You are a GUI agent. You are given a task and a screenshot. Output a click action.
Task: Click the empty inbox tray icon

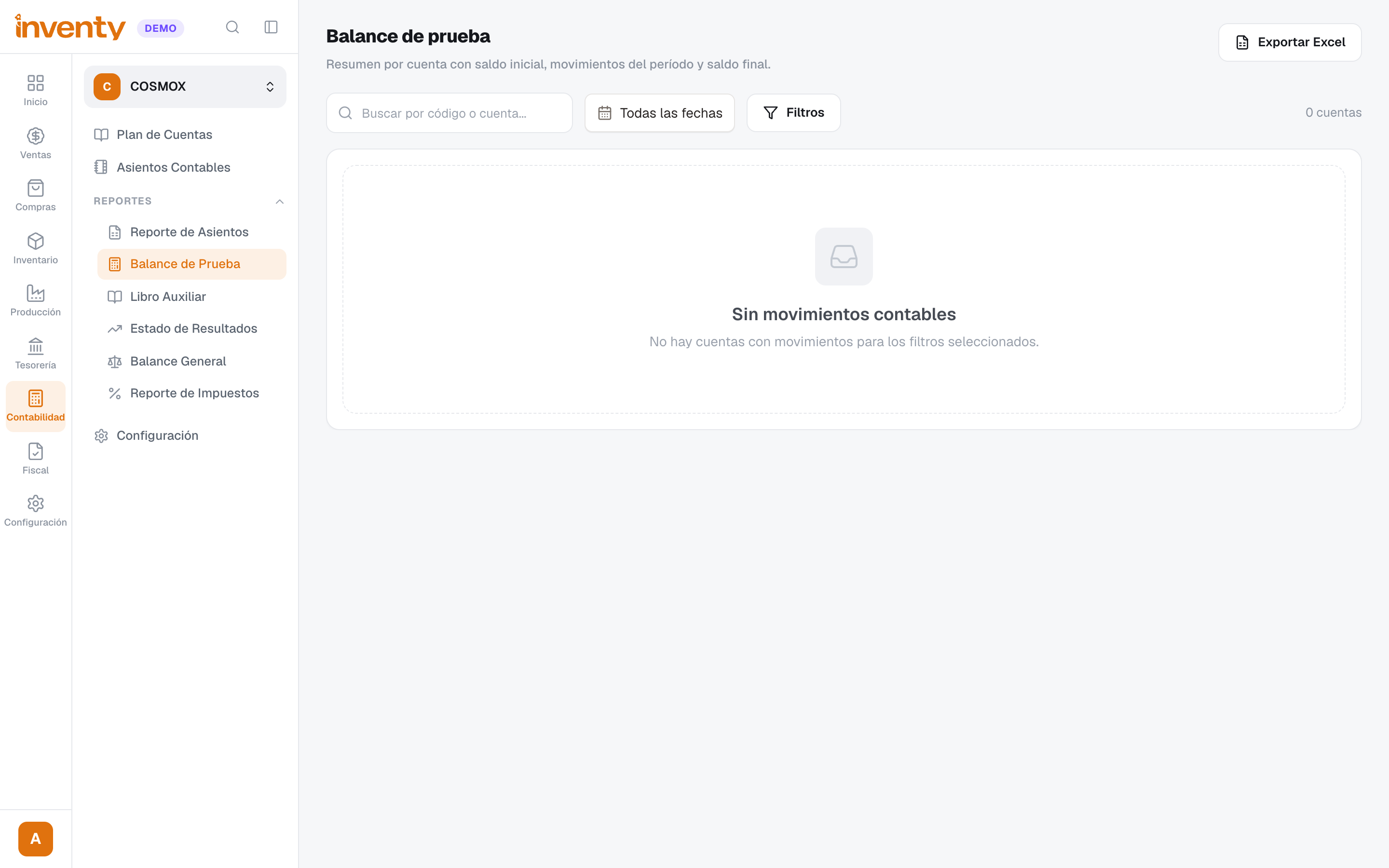pos(844,257)
